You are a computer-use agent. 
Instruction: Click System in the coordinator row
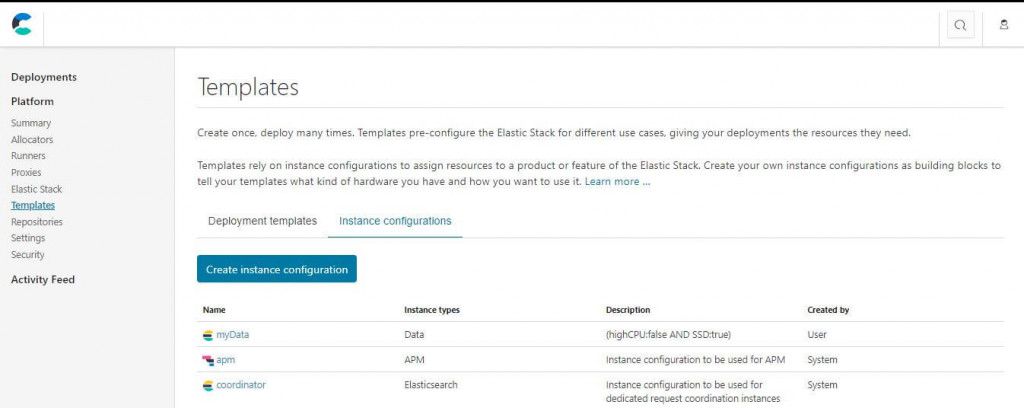(822, 385)
